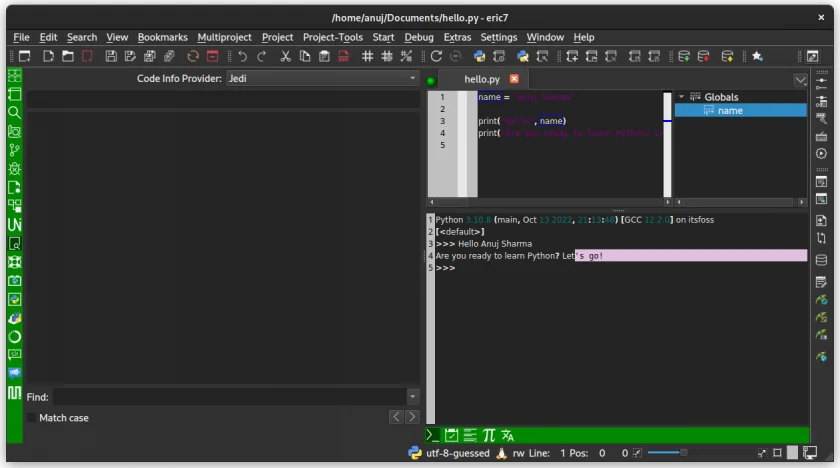Click the edit pencil icon at toolbar end

tap(812, 56)
